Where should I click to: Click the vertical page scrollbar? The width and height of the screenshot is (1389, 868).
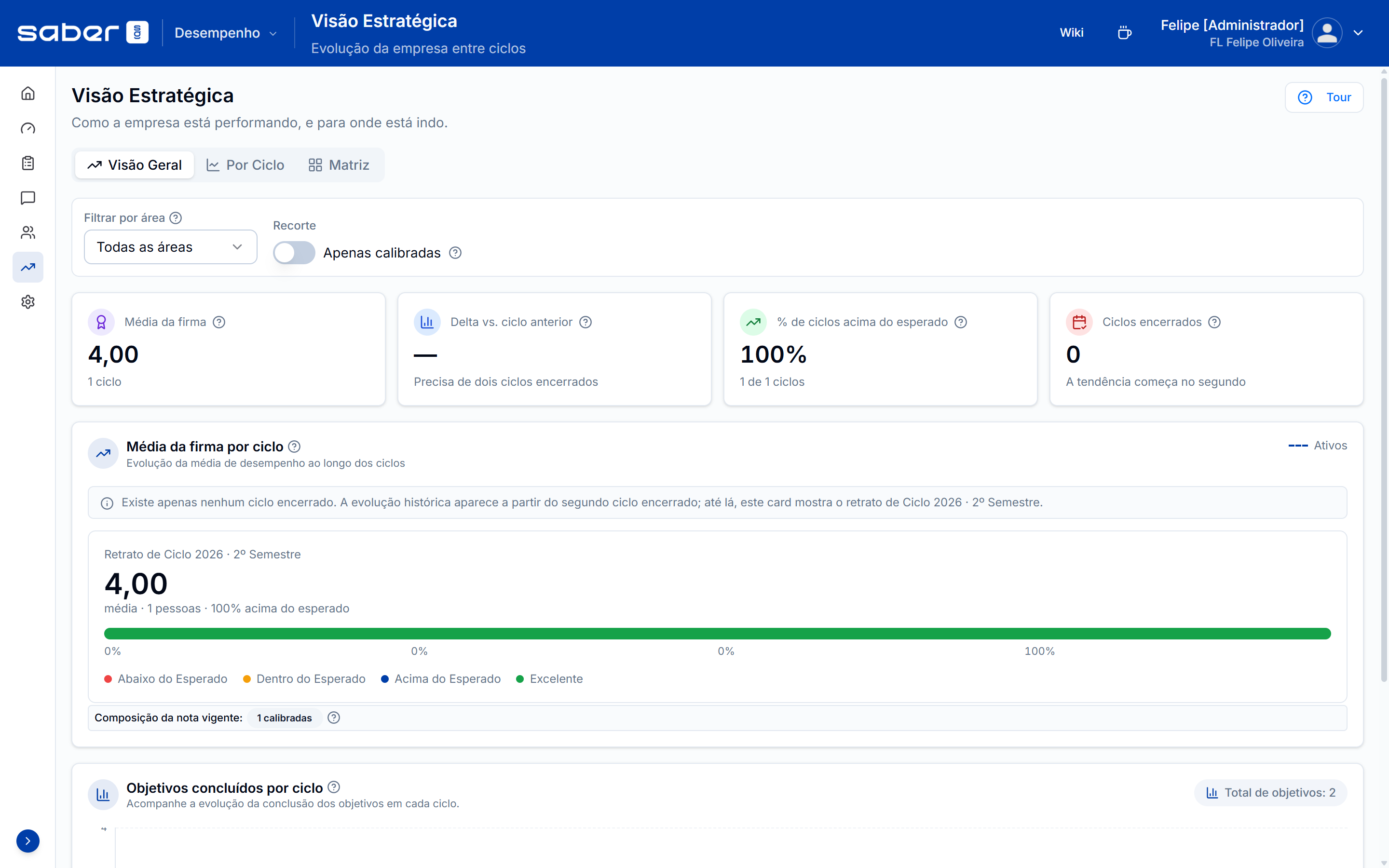(1384, 379)
